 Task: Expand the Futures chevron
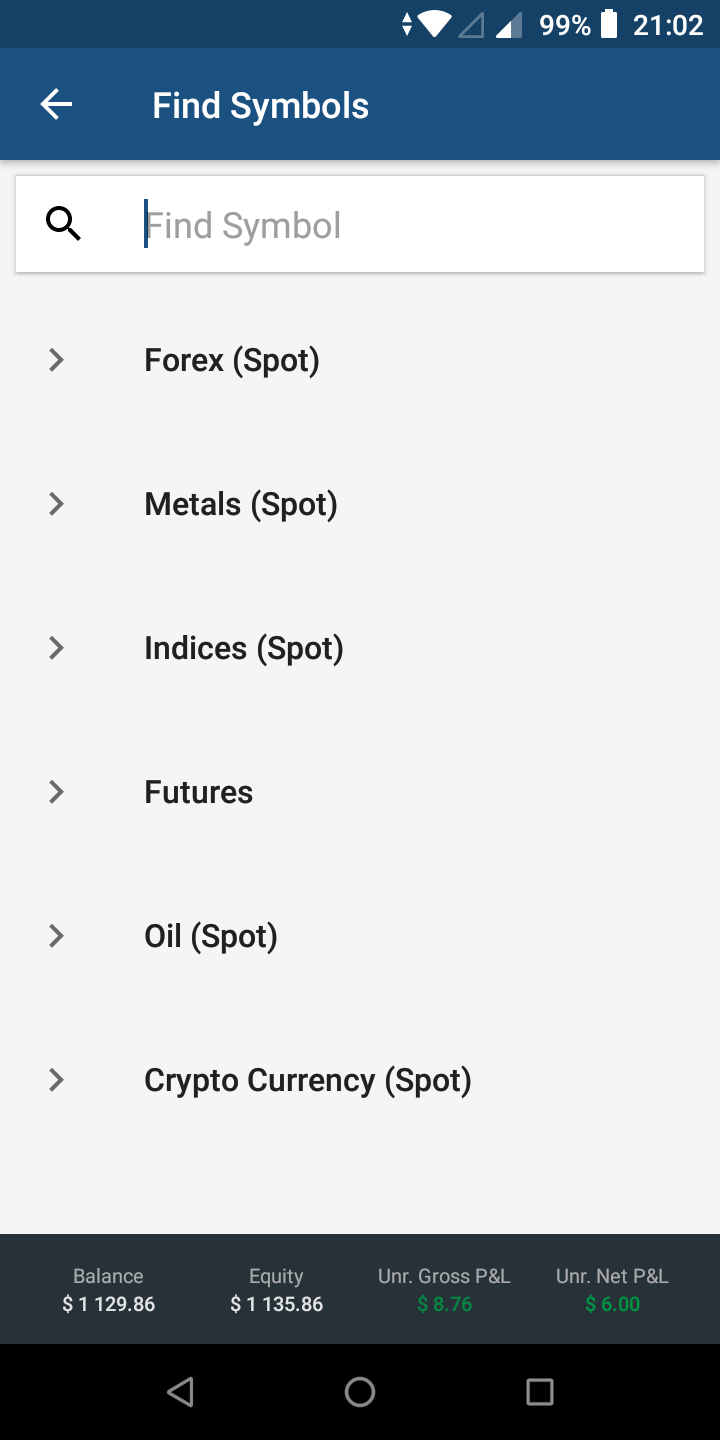[57, 792]
